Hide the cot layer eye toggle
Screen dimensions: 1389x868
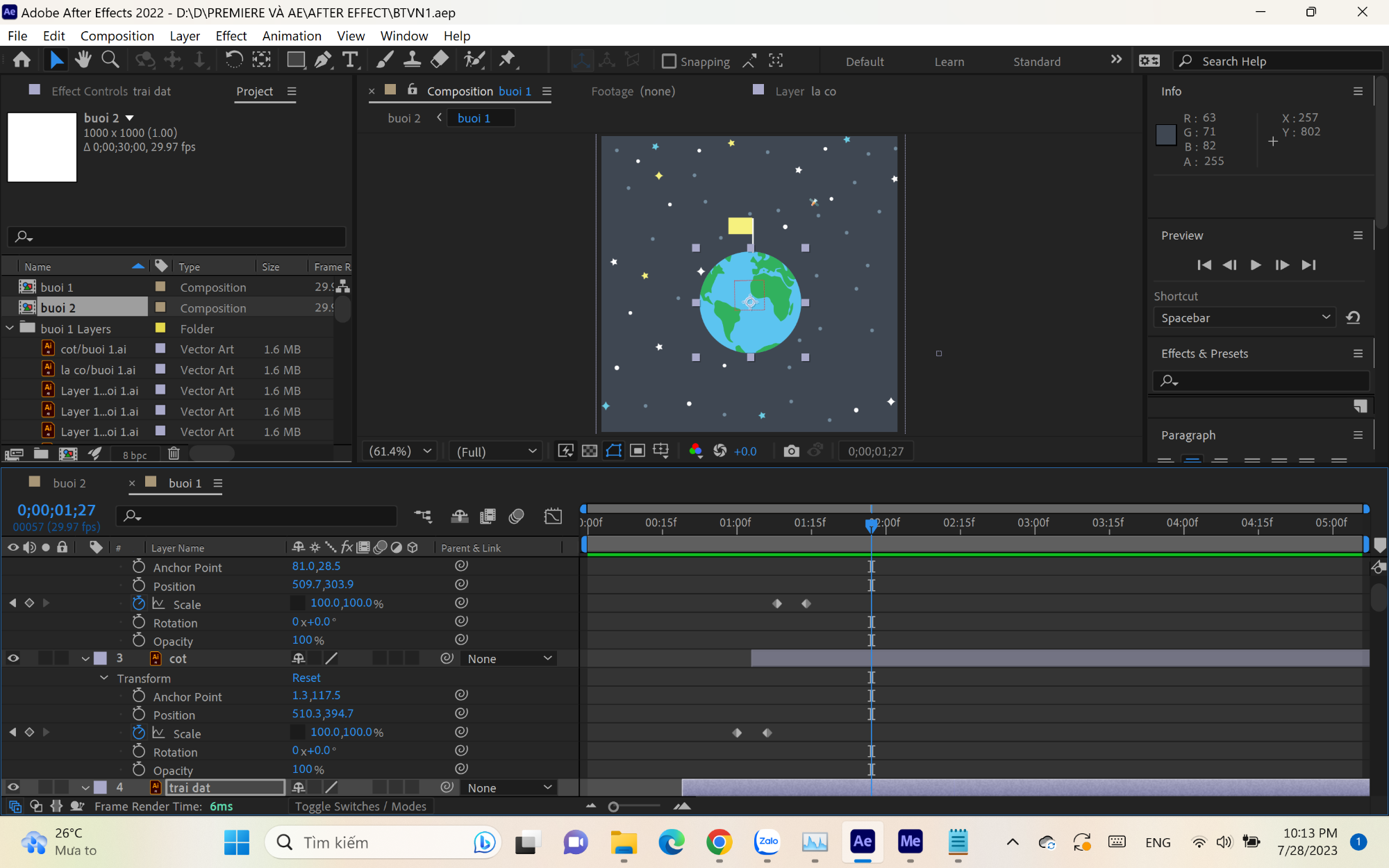(13, 658)
